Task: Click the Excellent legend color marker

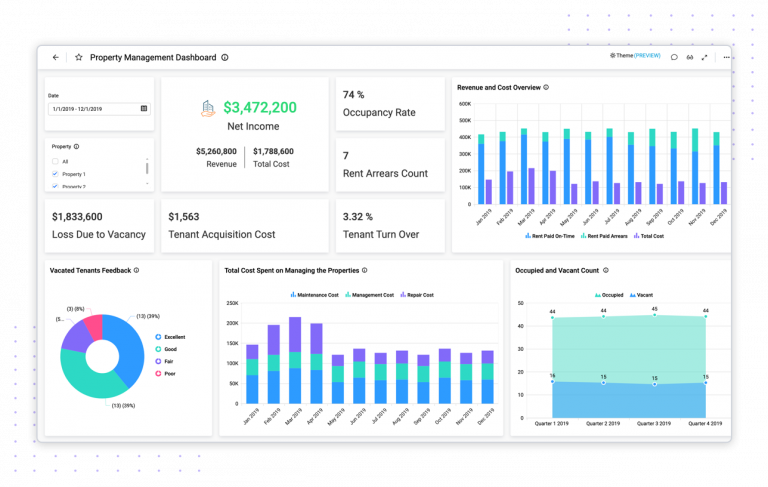Action: pyautogui.click(x=158, y=337)
